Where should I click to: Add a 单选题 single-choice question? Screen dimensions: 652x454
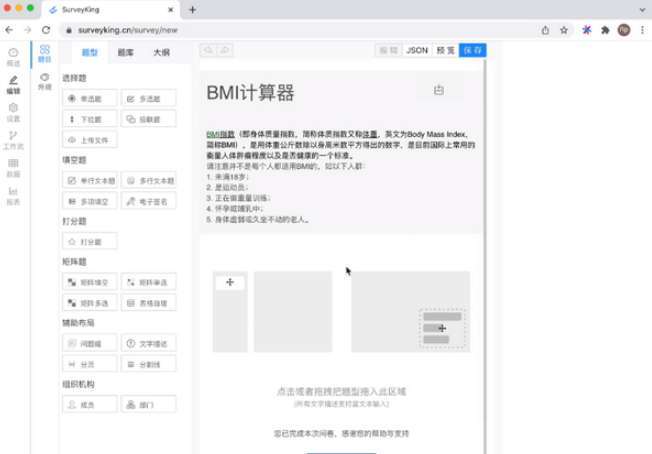point(90,98)
